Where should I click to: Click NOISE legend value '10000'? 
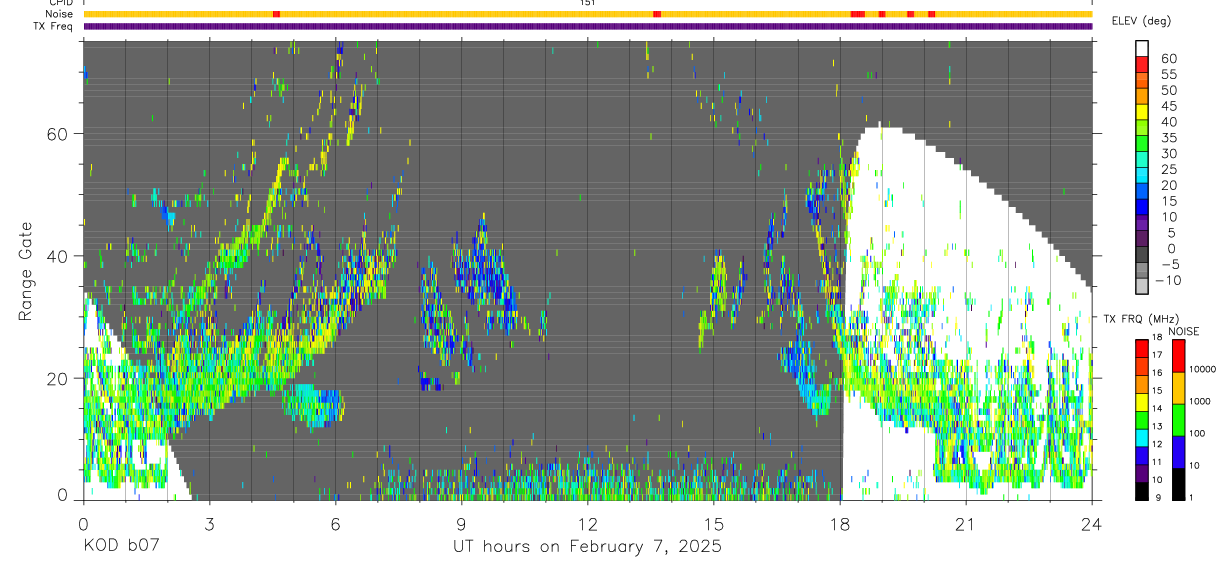(1203, 370)
